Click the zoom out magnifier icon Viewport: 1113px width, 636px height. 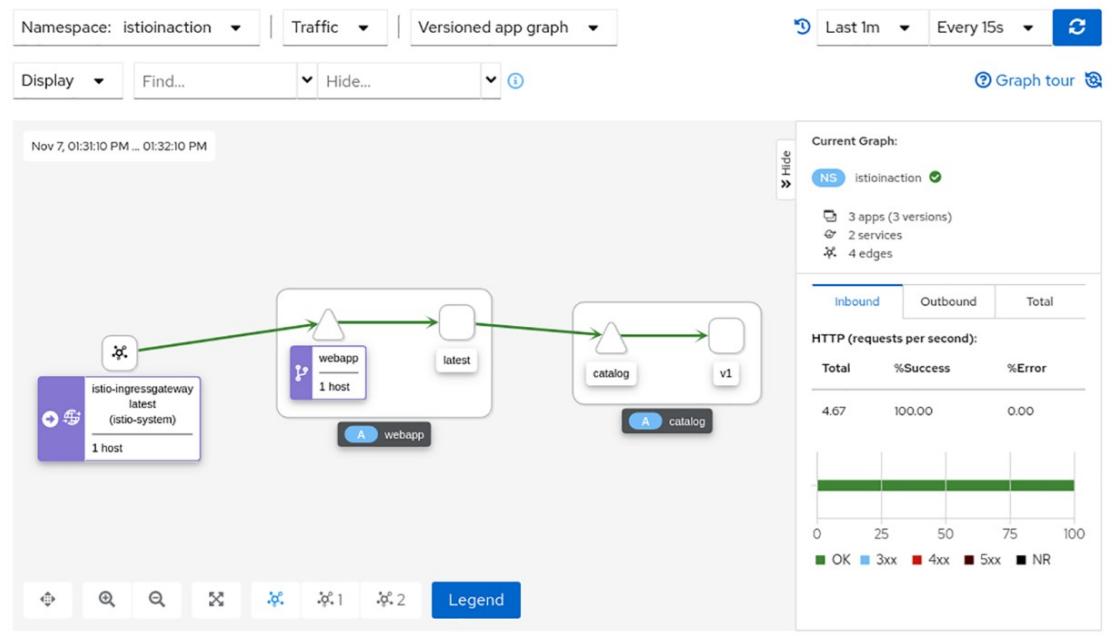pyautogui.click(x=157, y=599)
